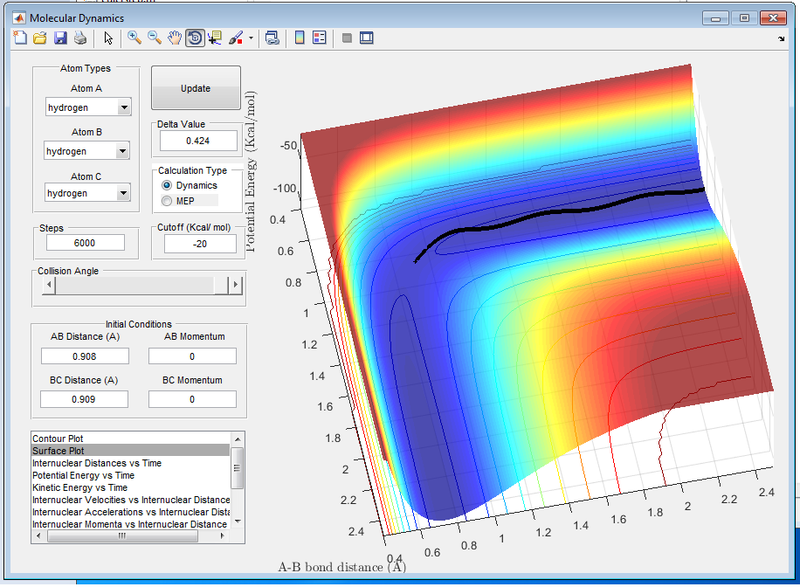Image resolution: width=800 pixels, height=587 pixels.
Task: Select the Zoom In magnifier tool
Action: [x=134, y=39]
